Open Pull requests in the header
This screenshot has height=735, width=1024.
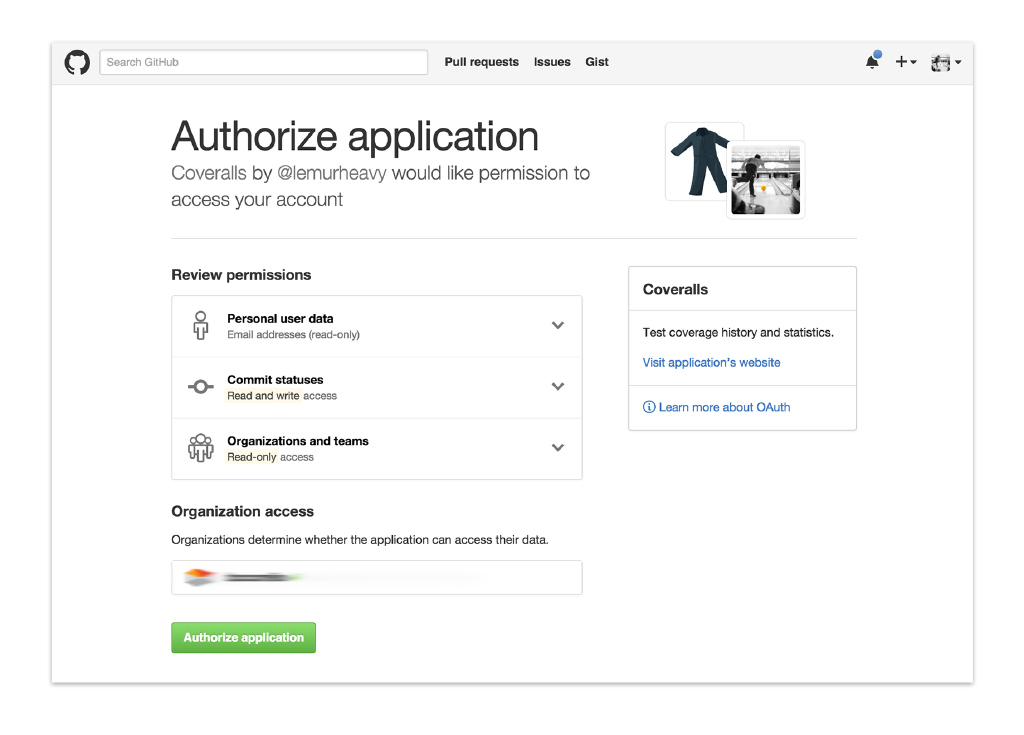point(482,62)
